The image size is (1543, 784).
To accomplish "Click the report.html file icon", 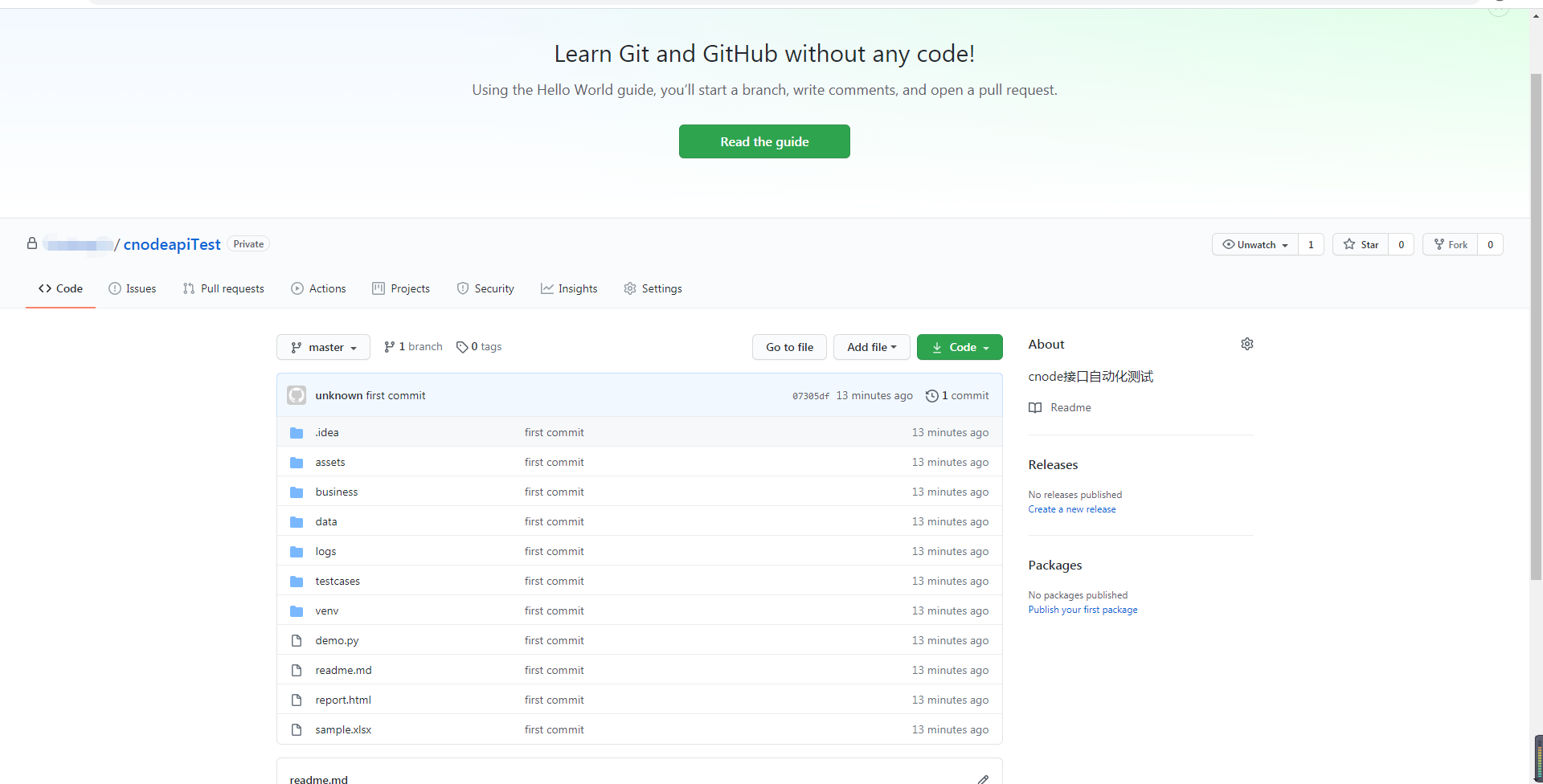I will click(x=297, y=700).
